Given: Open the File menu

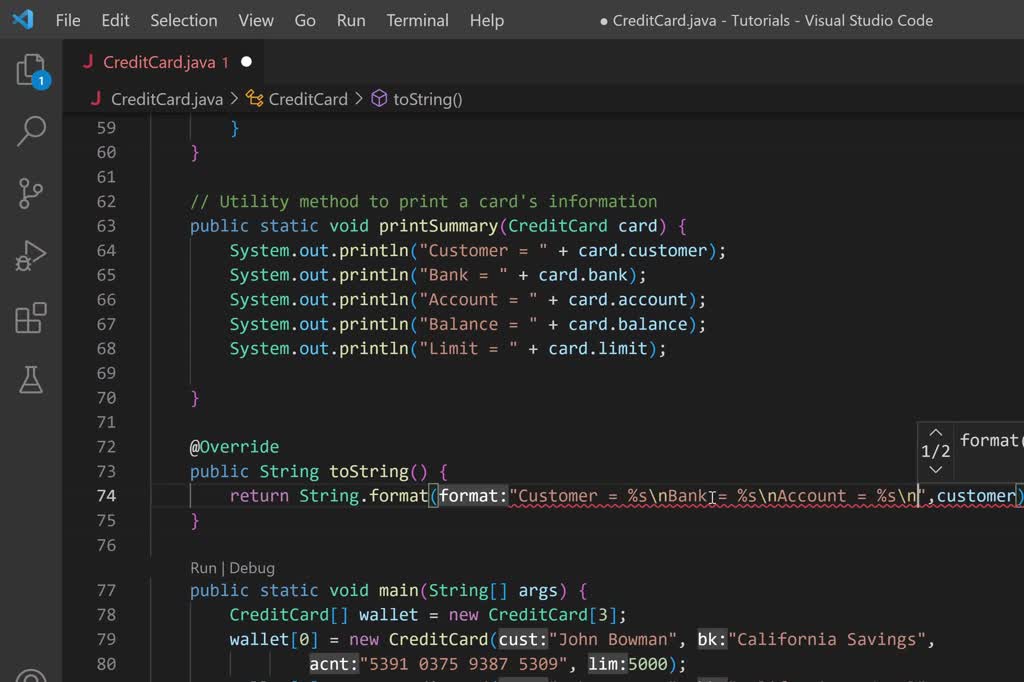Looking at the screenshot, I should click(x=67, y=19).
